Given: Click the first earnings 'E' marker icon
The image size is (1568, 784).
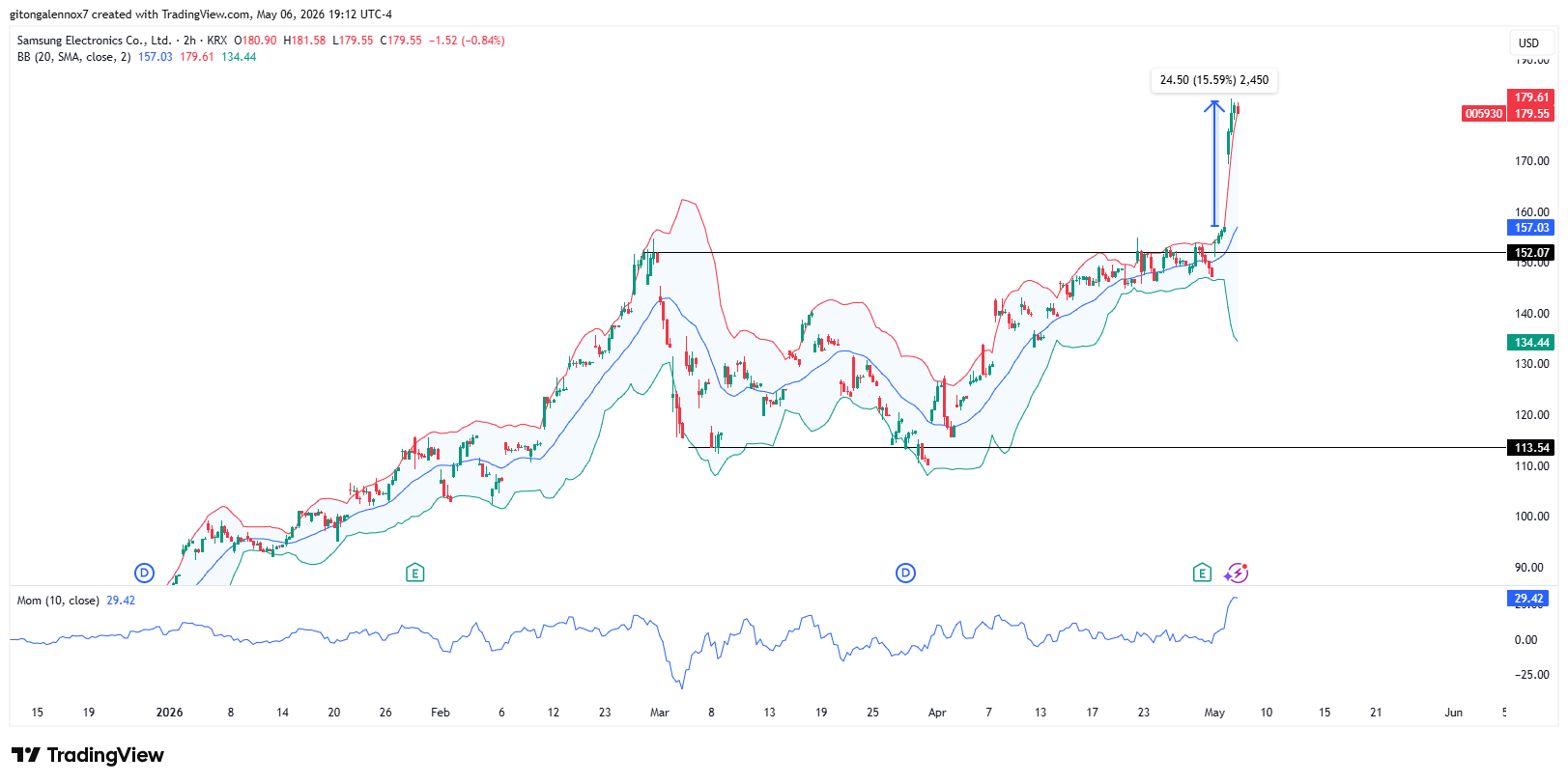Looking at the screenshot, I should [414, 573].
